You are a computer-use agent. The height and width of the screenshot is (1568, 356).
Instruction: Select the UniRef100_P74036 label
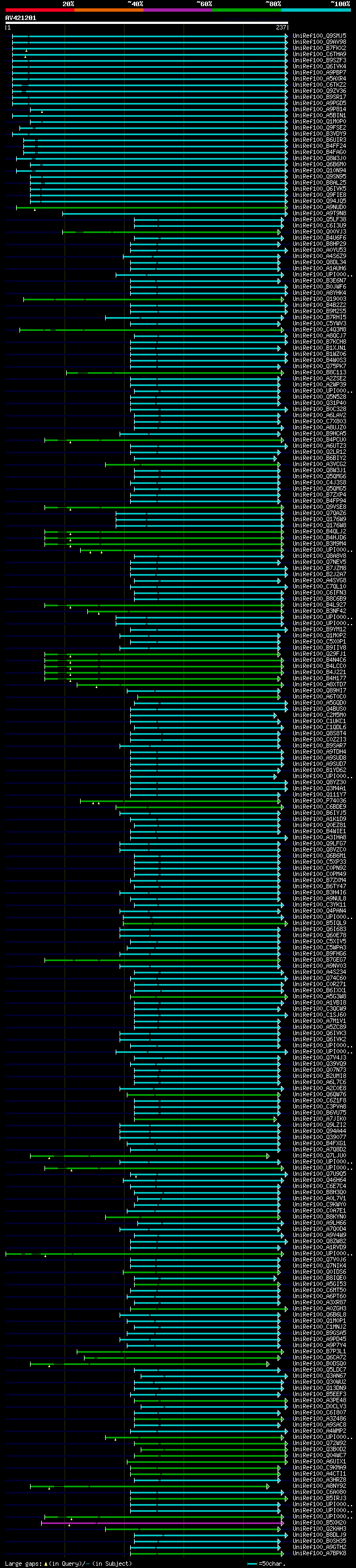(319, 801)
